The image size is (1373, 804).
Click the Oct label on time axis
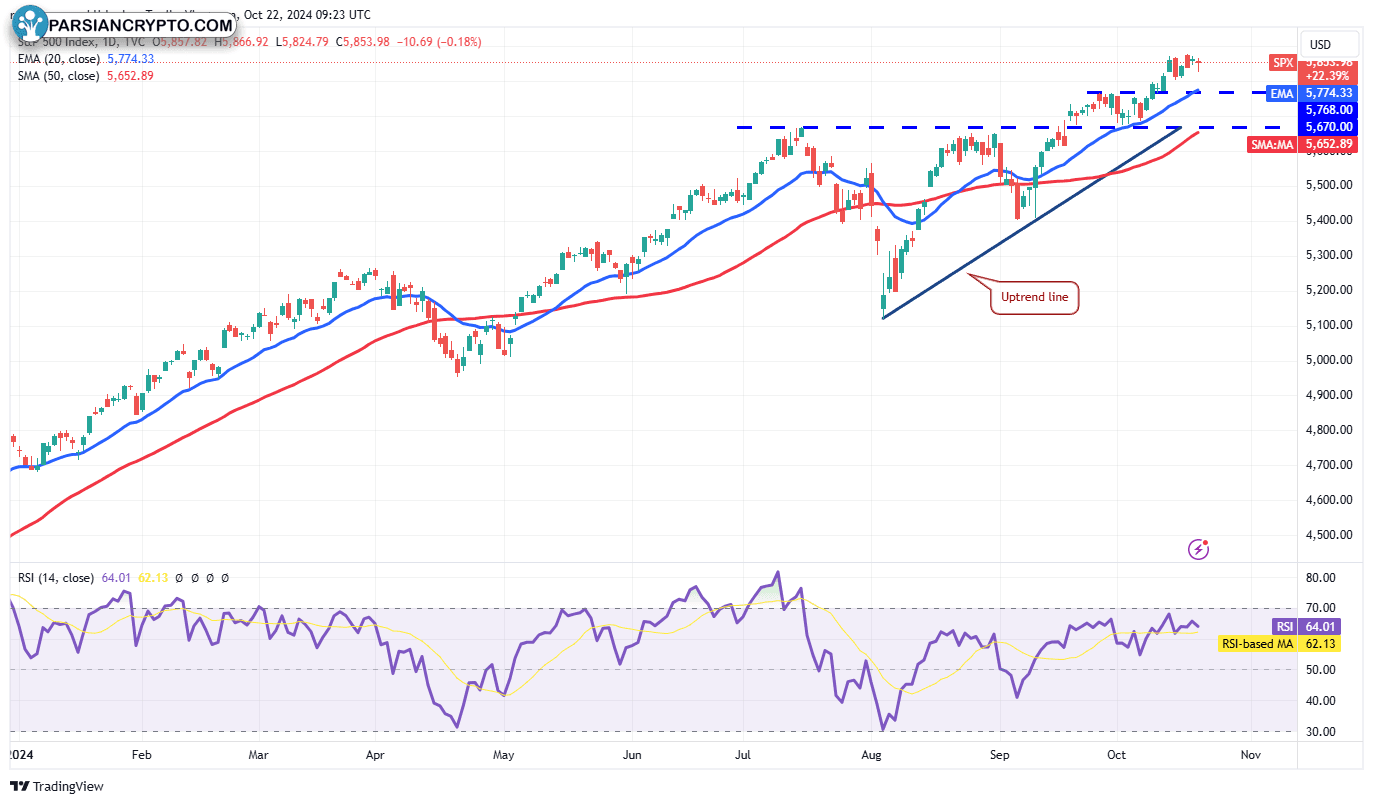click(x=1117, y=755)
